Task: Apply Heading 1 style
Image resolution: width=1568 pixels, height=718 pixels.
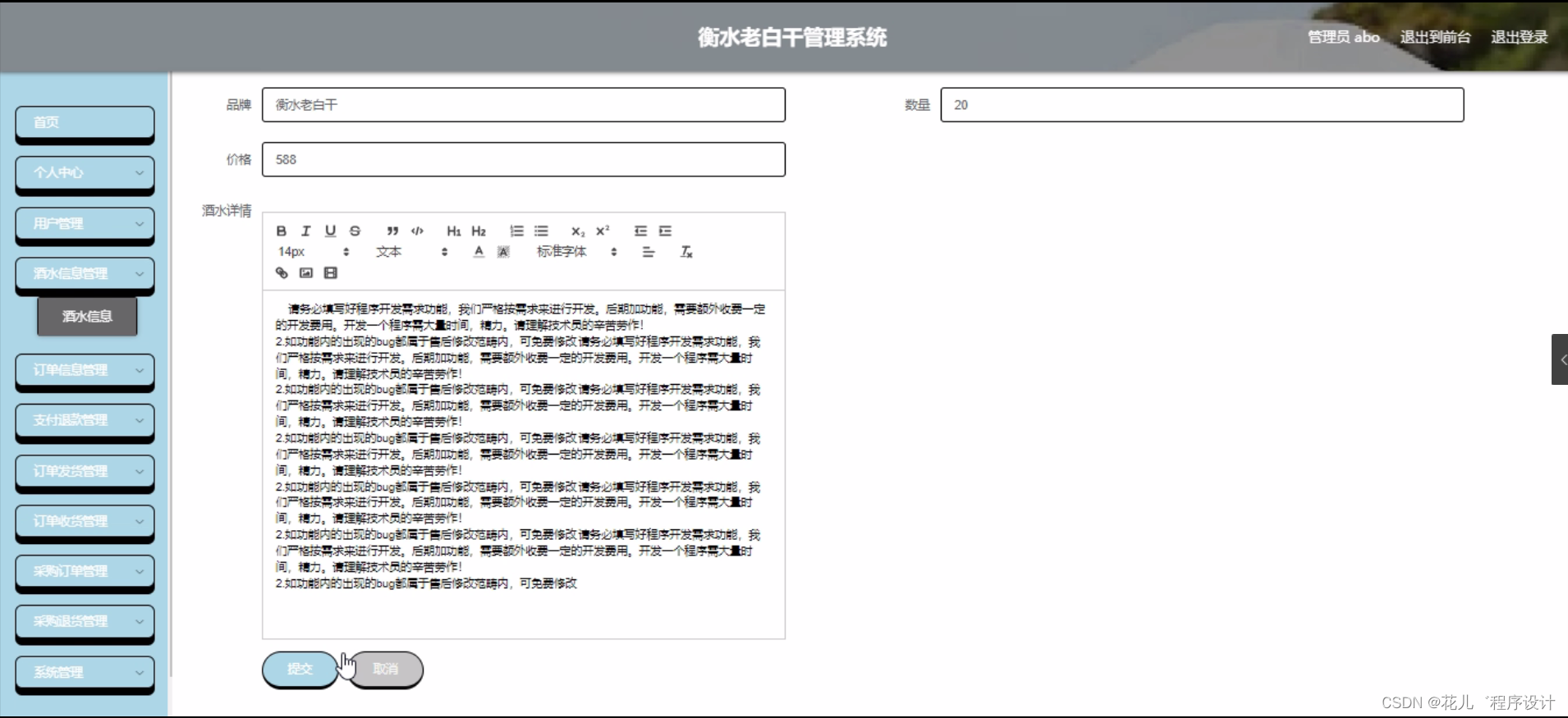Action: point(454,231)
